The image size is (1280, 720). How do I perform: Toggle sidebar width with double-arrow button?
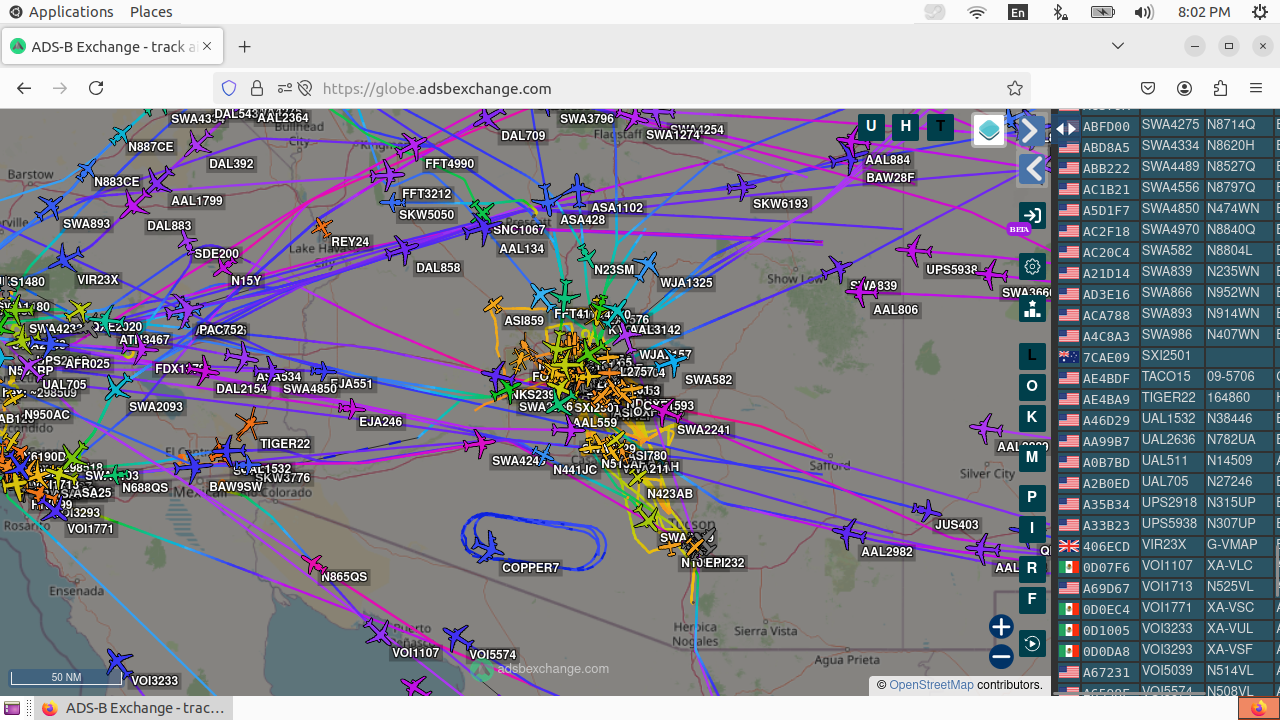(1066, 128)
